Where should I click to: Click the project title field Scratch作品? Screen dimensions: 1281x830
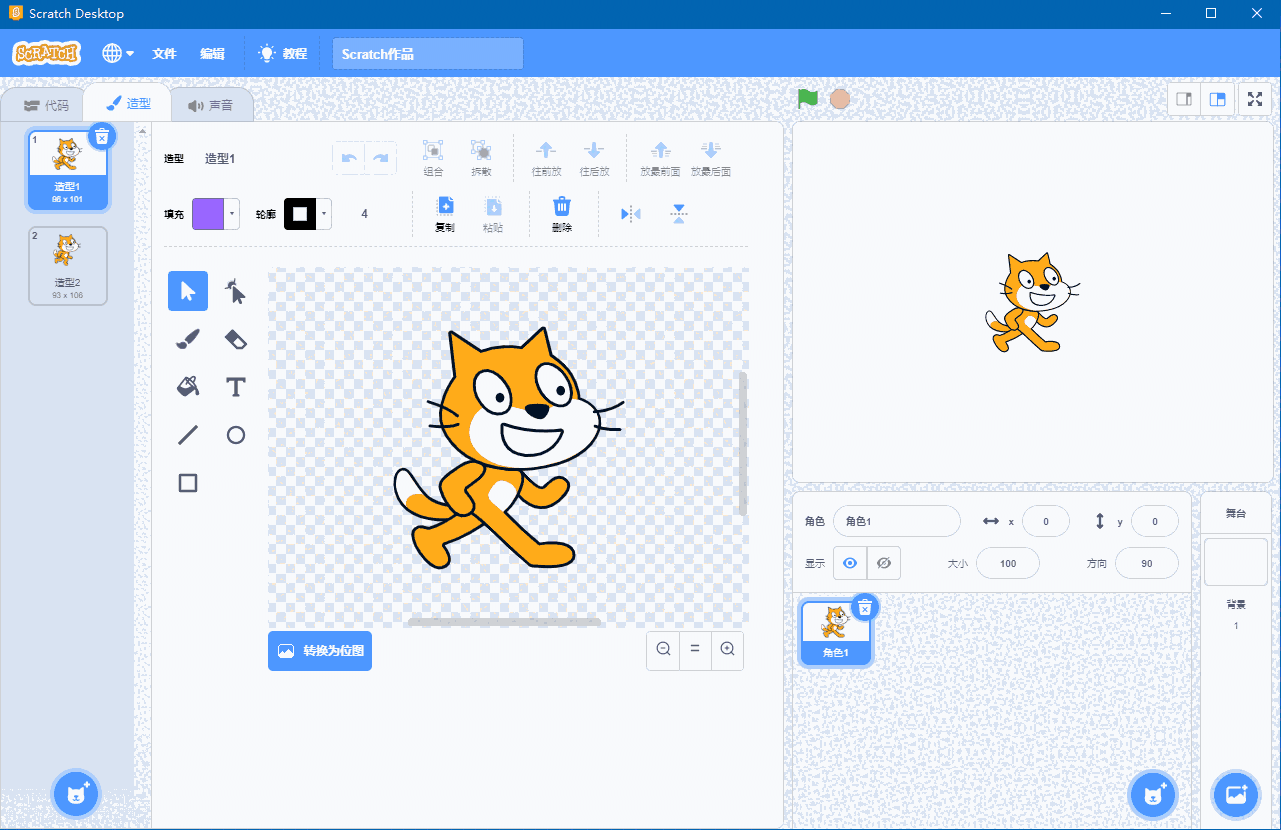pyautogui.click(x=428, y=54)
